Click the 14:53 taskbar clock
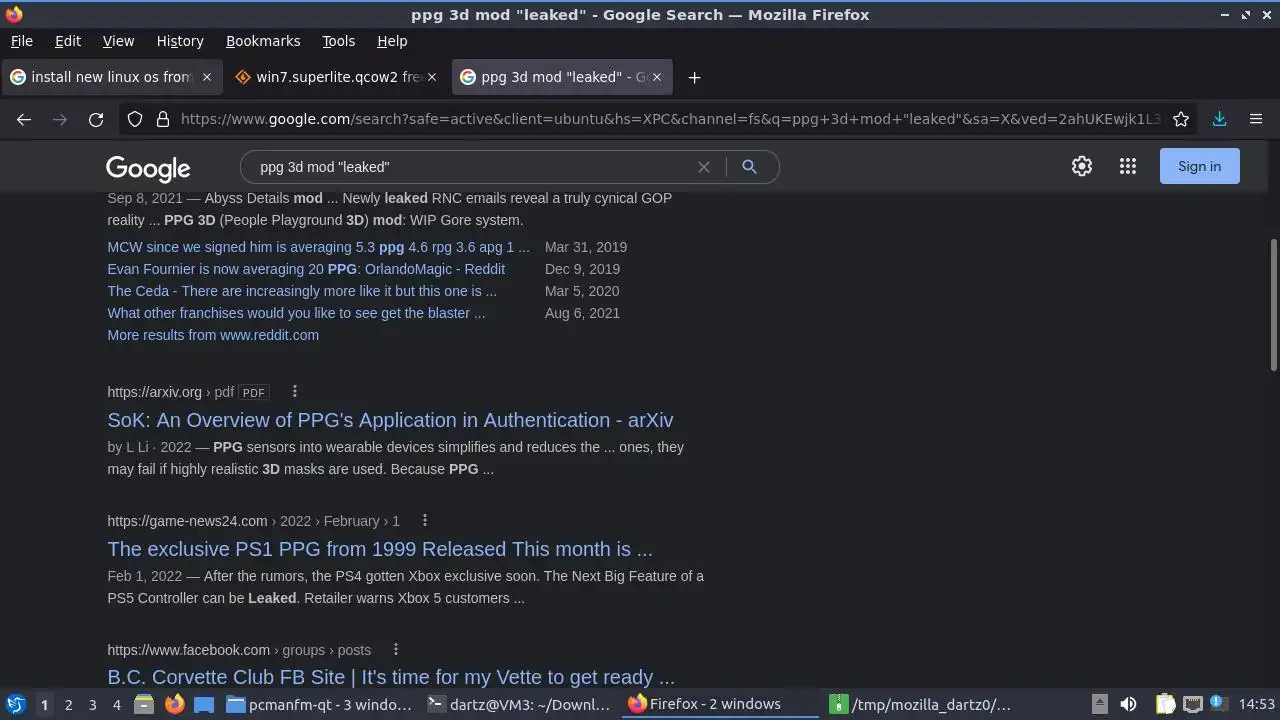This screenshot has width=1280, height=720. [1256, 704]
